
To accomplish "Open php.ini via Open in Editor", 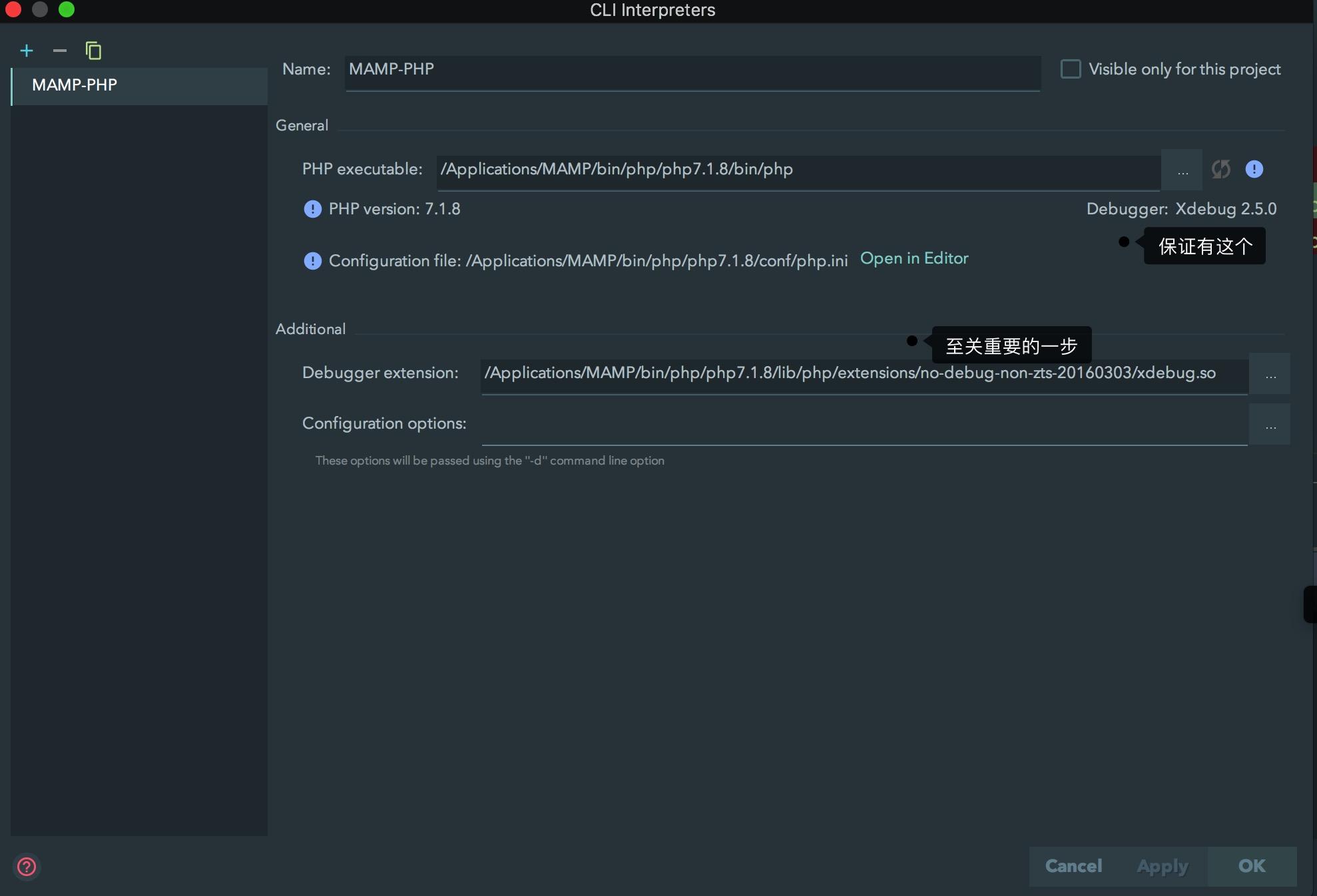I will [914, 258].
